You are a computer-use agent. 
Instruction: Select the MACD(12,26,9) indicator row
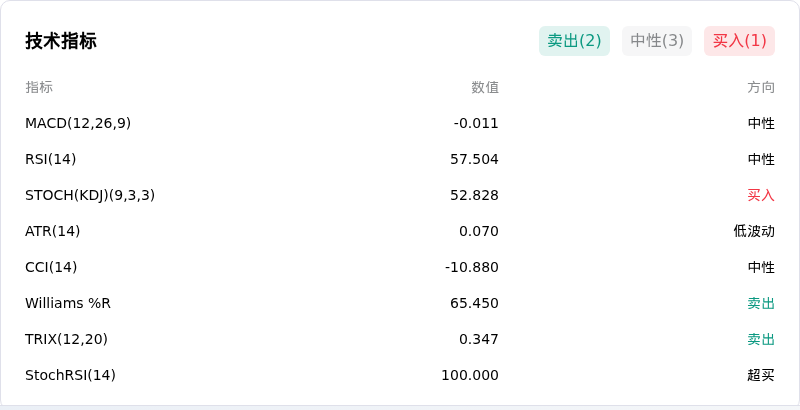pyautogui.click(x=400, y=123)
